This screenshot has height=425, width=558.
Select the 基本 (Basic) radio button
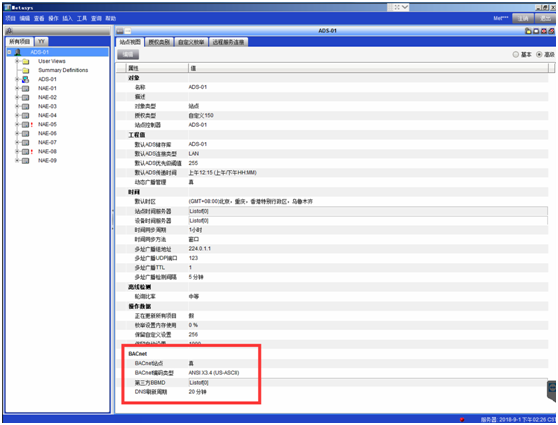(516, 54)
